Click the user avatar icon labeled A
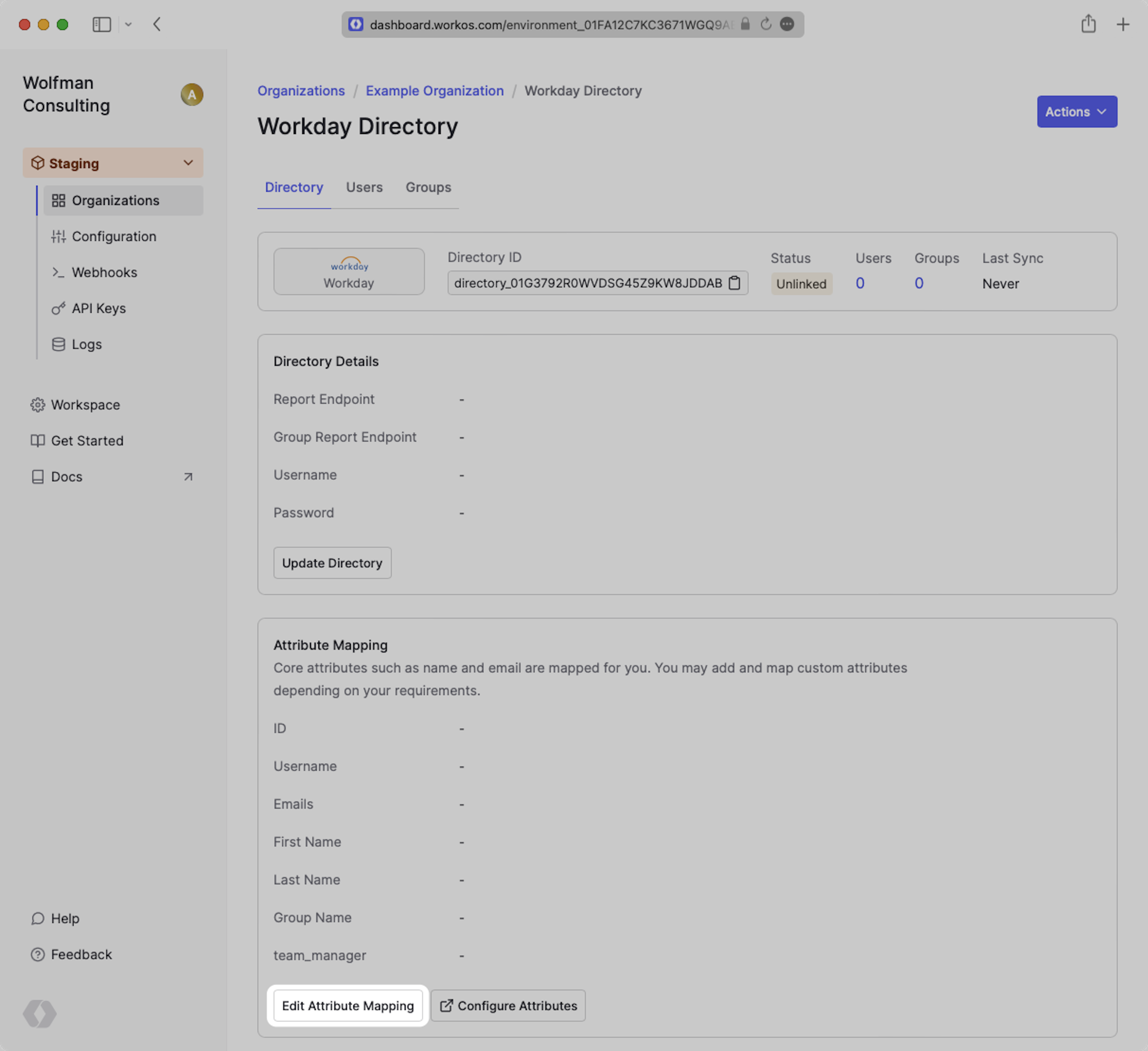 (x=192, y=94)
